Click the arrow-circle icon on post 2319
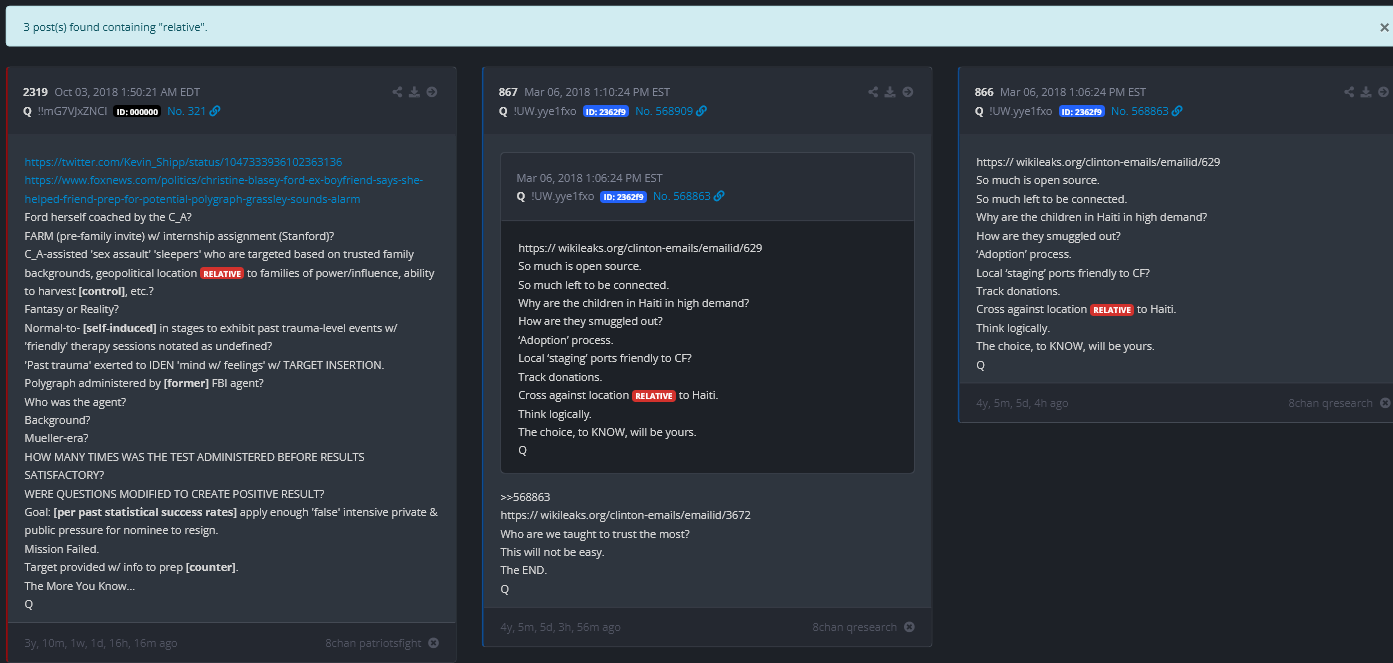Screen dimensions: 1393x663 [432, 92]
